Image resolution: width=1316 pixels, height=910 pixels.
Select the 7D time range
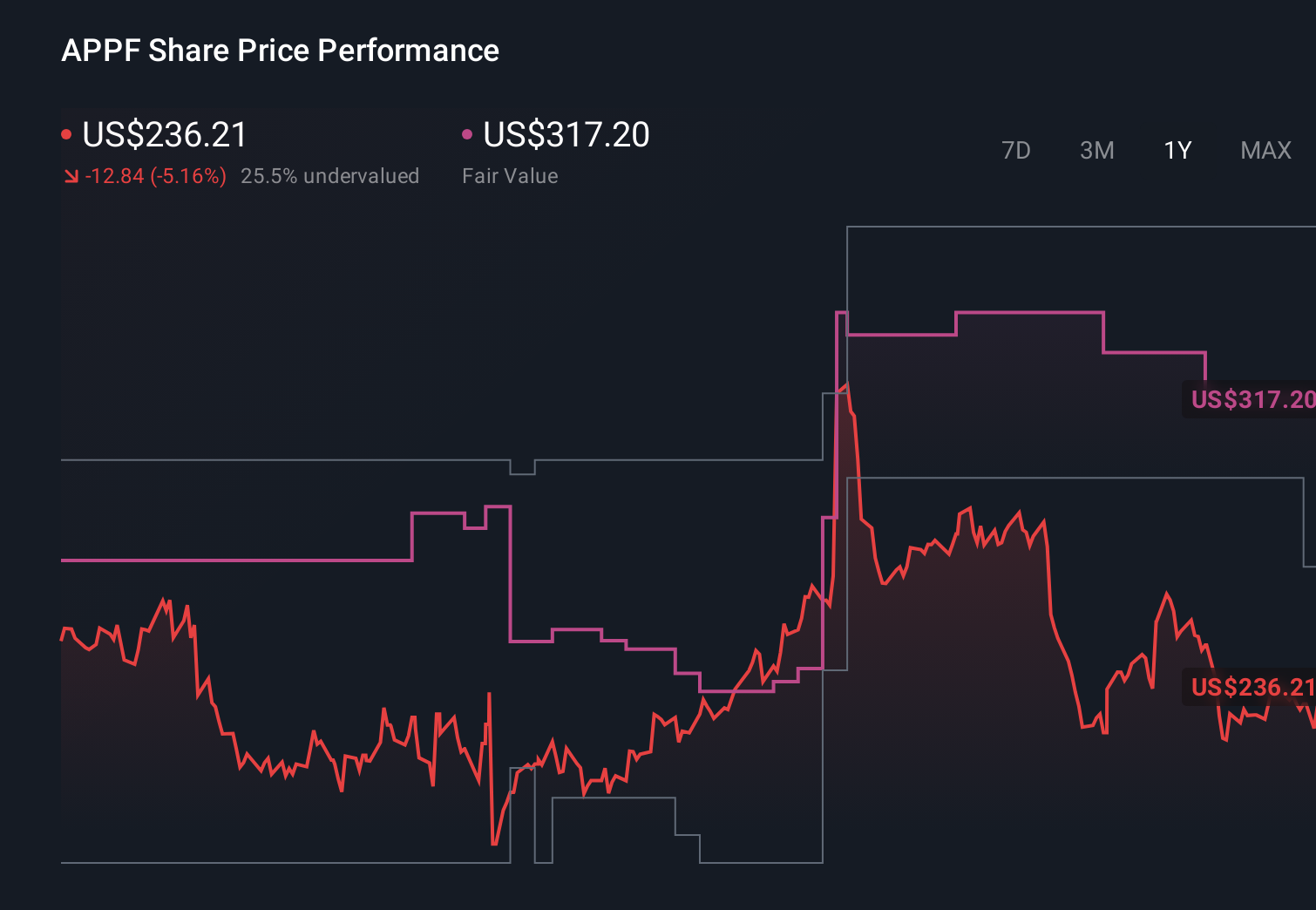pos(1015,151)
